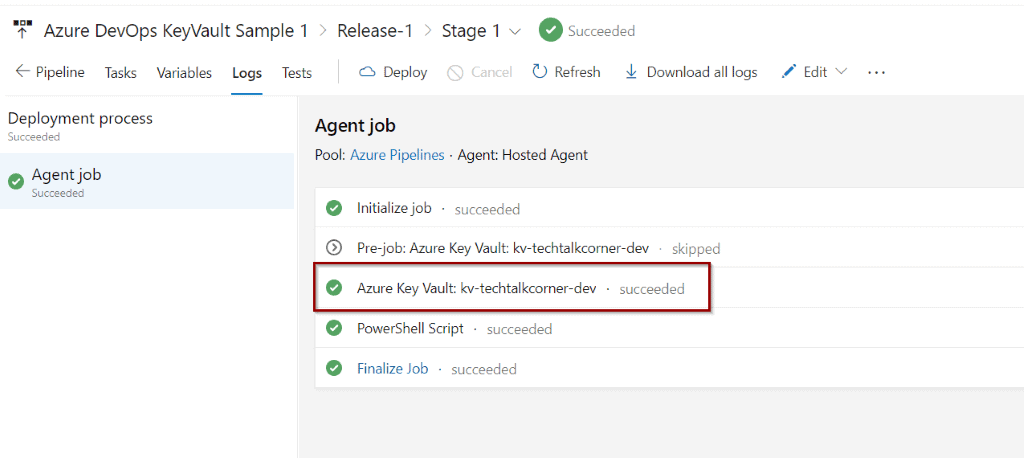Click the Deploy cloud icon

[368, 72]
